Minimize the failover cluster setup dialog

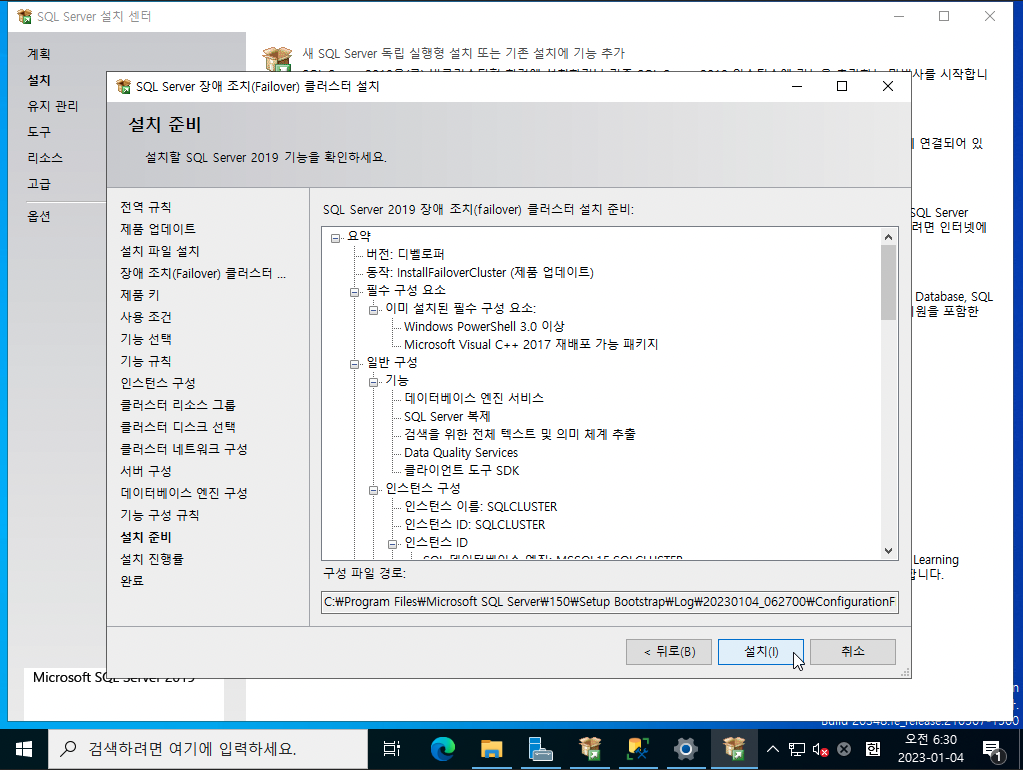[797, 86]
